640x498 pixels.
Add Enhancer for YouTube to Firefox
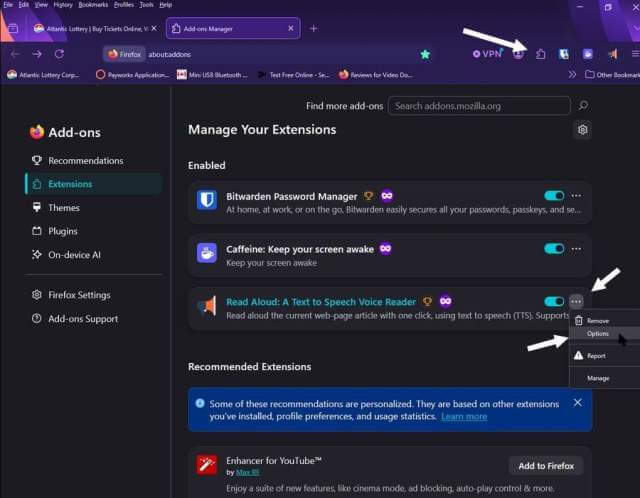546,466
